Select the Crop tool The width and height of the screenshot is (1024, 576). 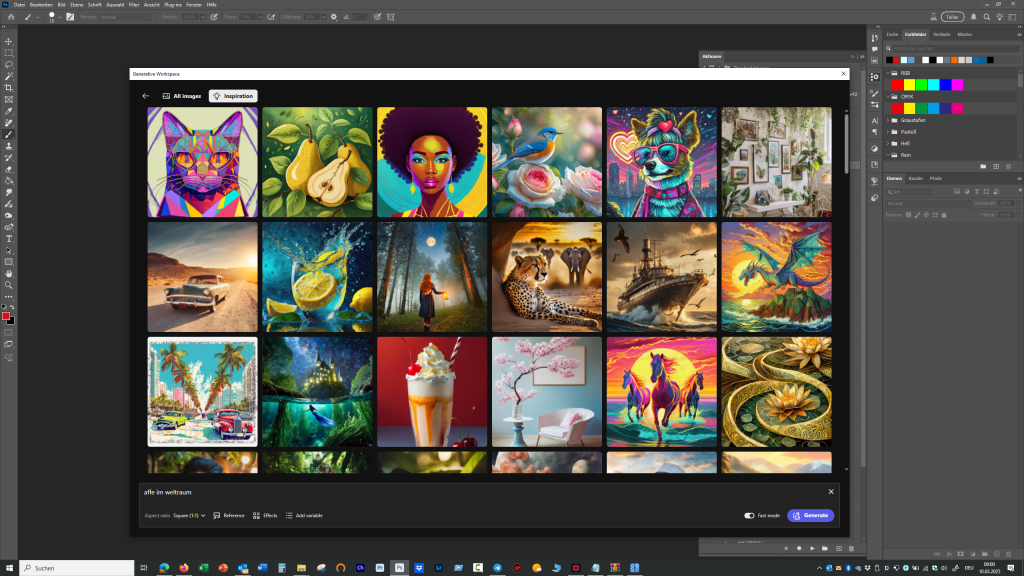[x=9, y=88]
